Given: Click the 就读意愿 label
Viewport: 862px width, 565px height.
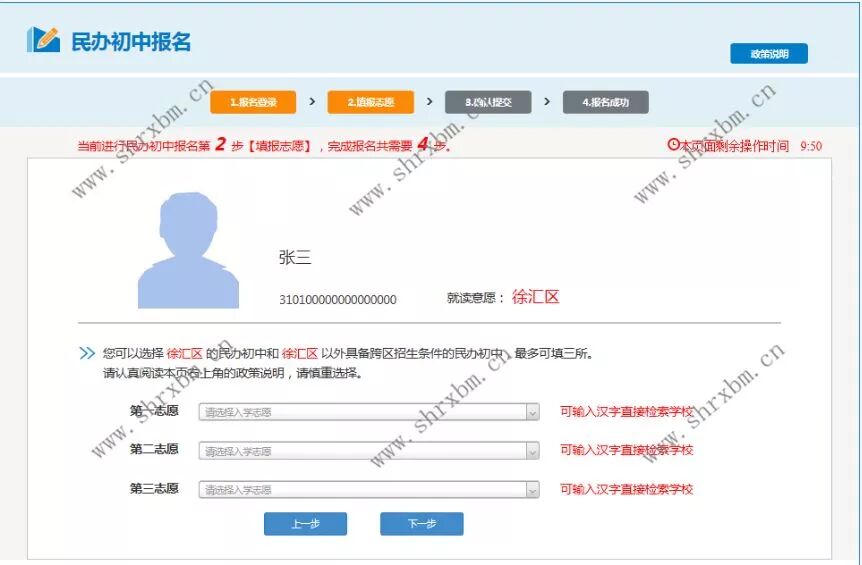Looking at the screenshot, I should pyautogui.click(x=475, y=298).
